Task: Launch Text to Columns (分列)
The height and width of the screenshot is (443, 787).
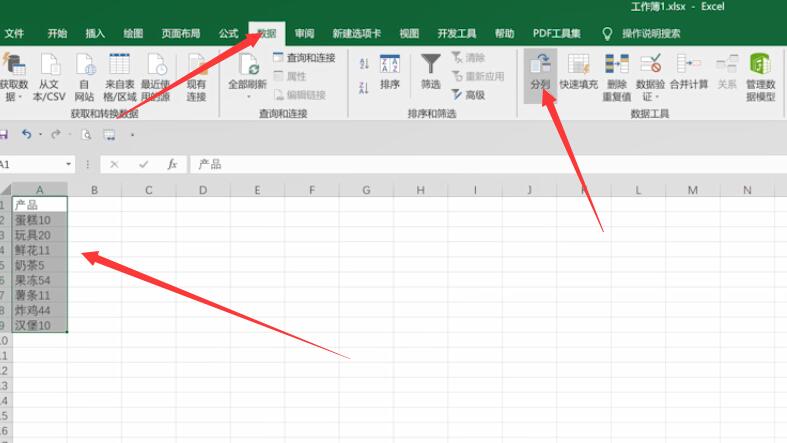Action: (x=540, y=75)
